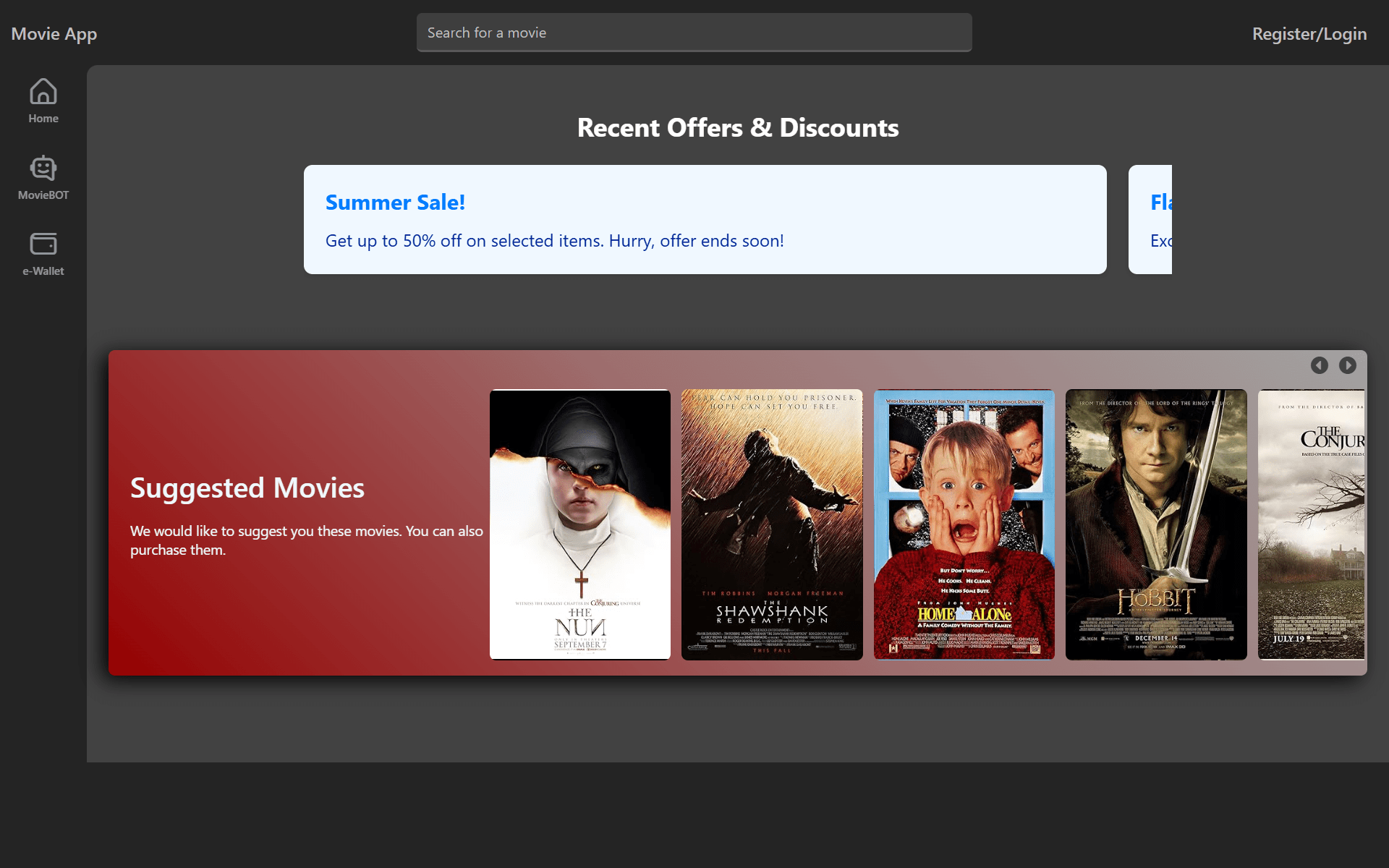This screenshot has height=868, width=1389.
Task: Click the next arrow in Suggested Movies carousel
Action: 1347,365
